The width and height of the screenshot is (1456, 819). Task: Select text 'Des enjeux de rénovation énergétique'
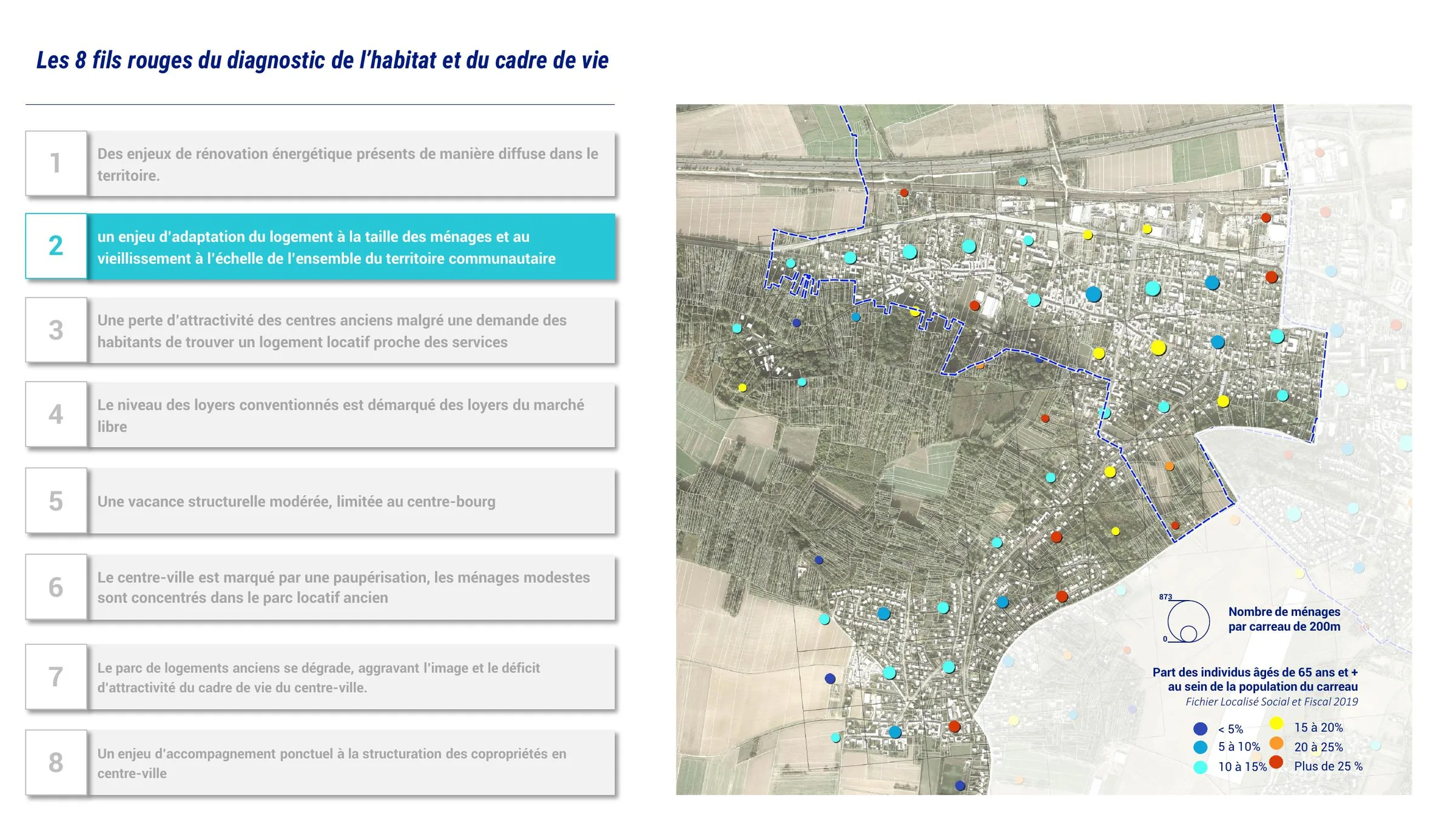pyautogui.click(x=225, y=153)
